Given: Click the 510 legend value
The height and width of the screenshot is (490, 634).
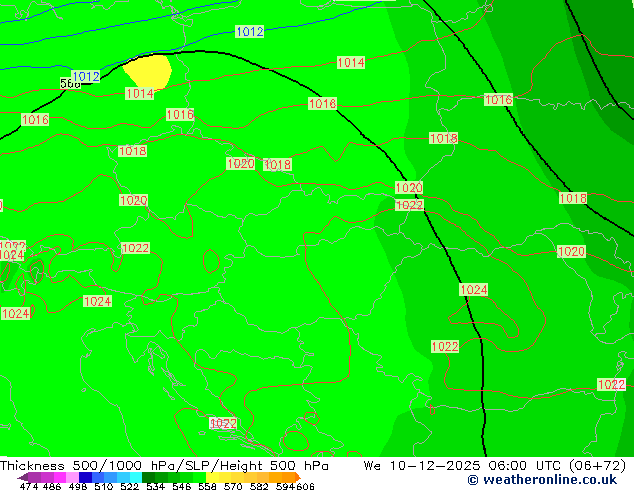Looking at the screenshot, I should pyautogui.click(x=104, y=486).
